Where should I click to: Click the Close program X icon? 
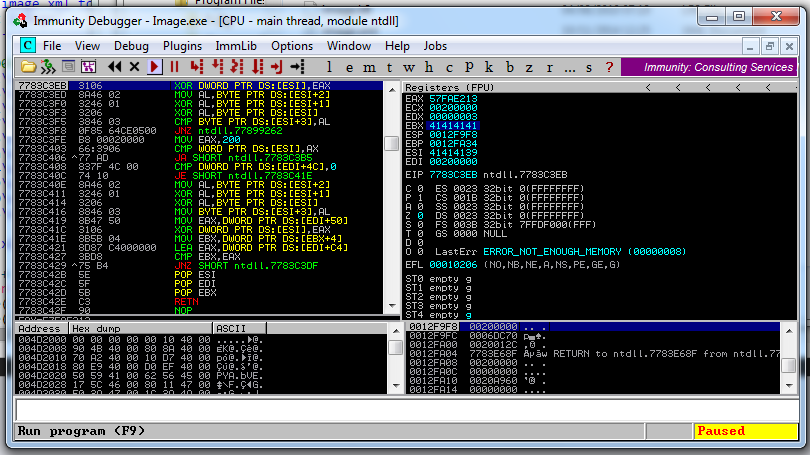point(134,67)
